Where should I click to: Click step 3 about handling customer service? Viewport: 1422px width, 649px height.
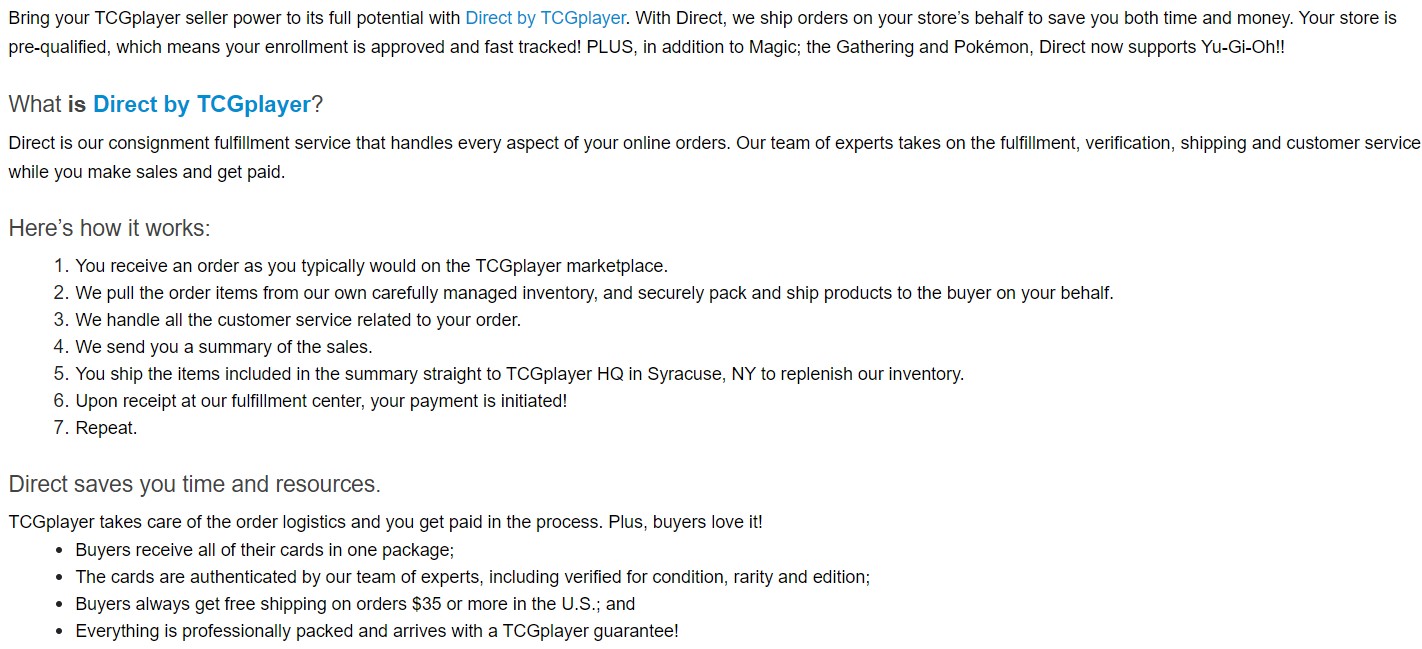click(x=298, y=320)
